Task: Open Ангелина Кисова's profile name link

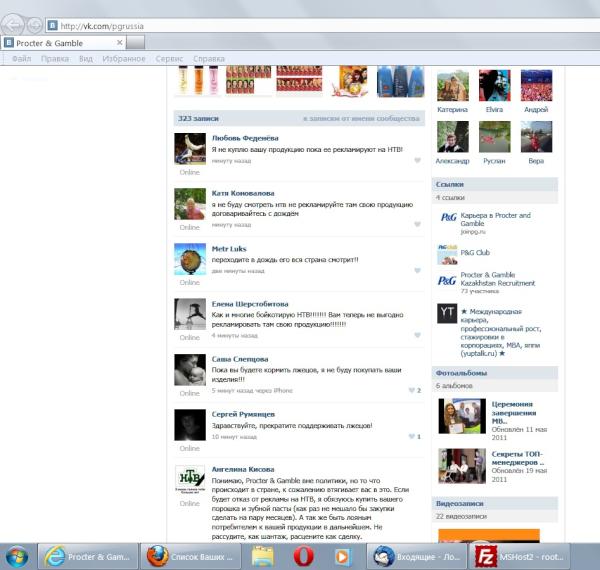Action: tap(243, 469)
